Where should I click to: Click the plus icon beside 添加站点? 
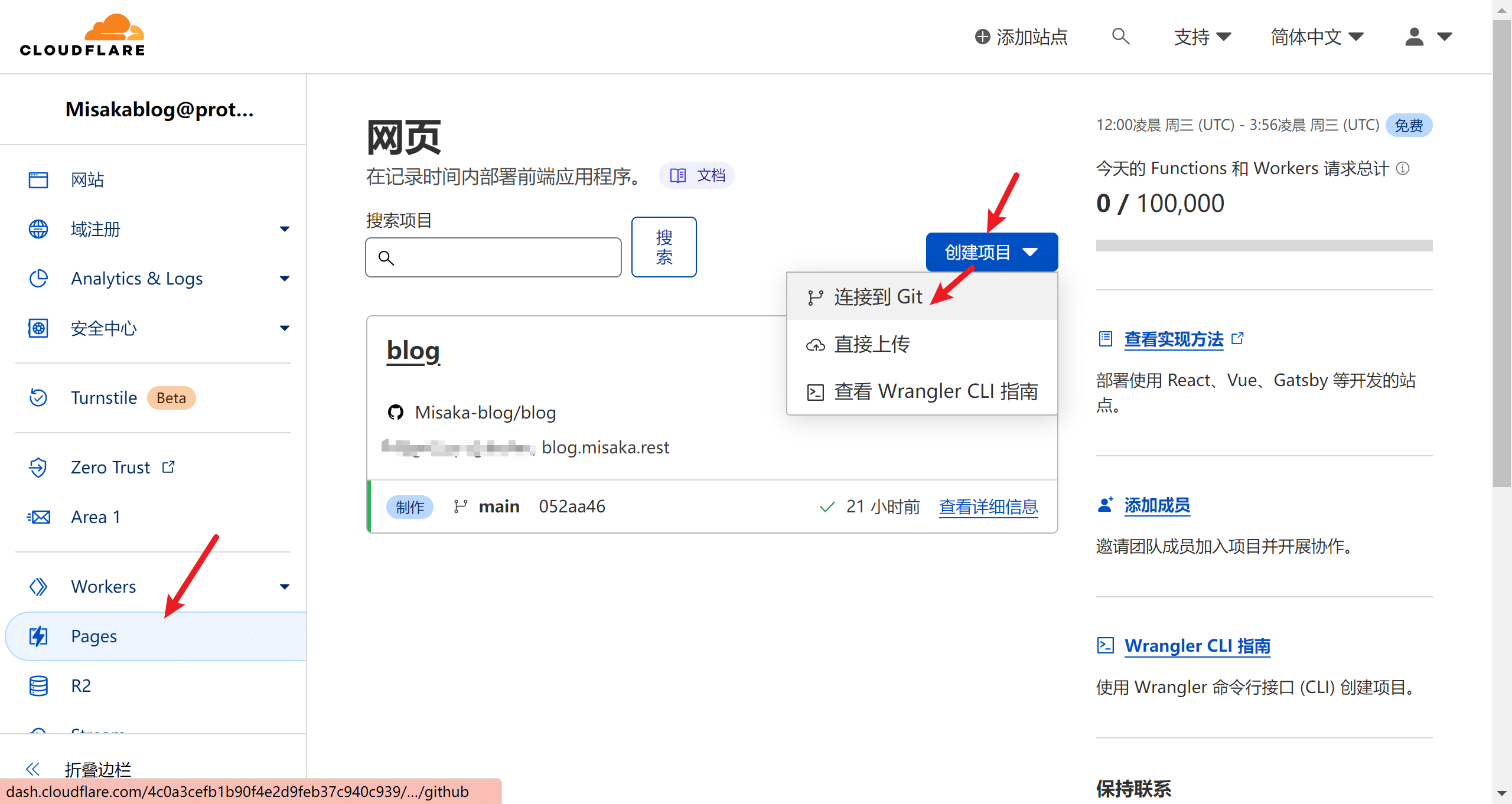pyautogui.click(x=982, y=37)
